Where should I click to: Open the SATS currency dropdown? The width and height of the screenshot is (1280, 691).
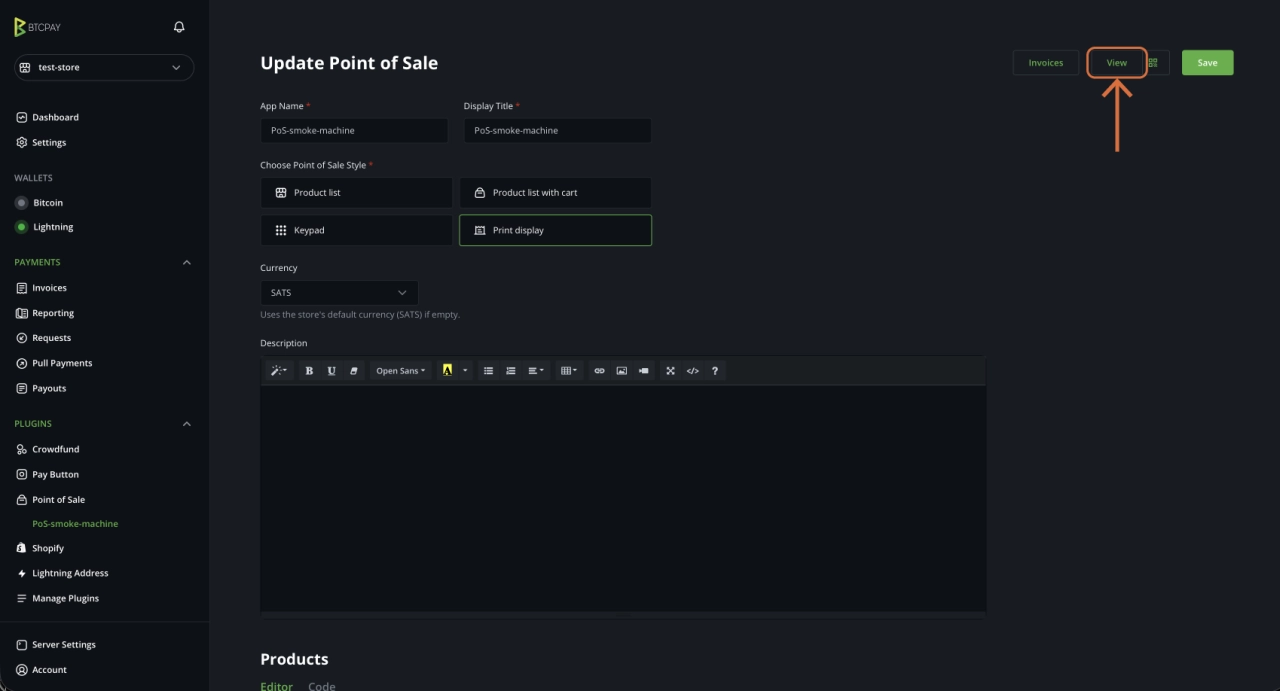[x=338, y=293]
